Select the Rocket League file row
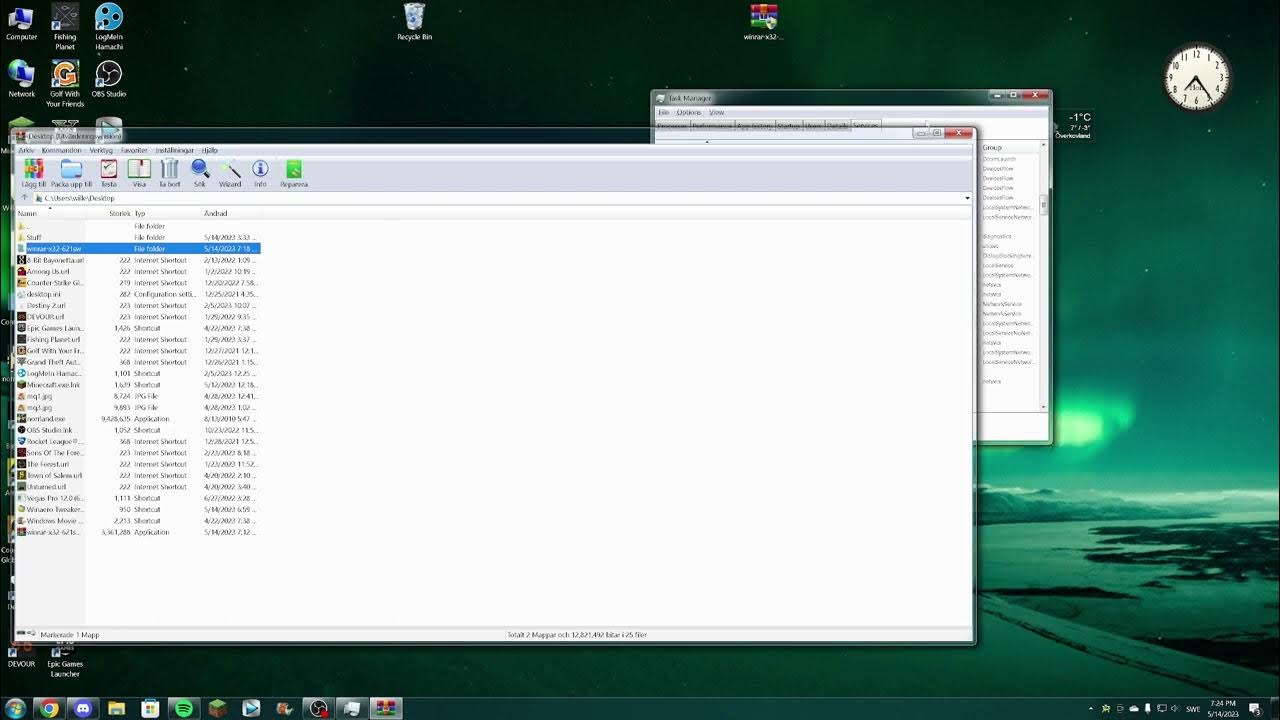This screenshot has height=720, width=1280. click(138, 441)
